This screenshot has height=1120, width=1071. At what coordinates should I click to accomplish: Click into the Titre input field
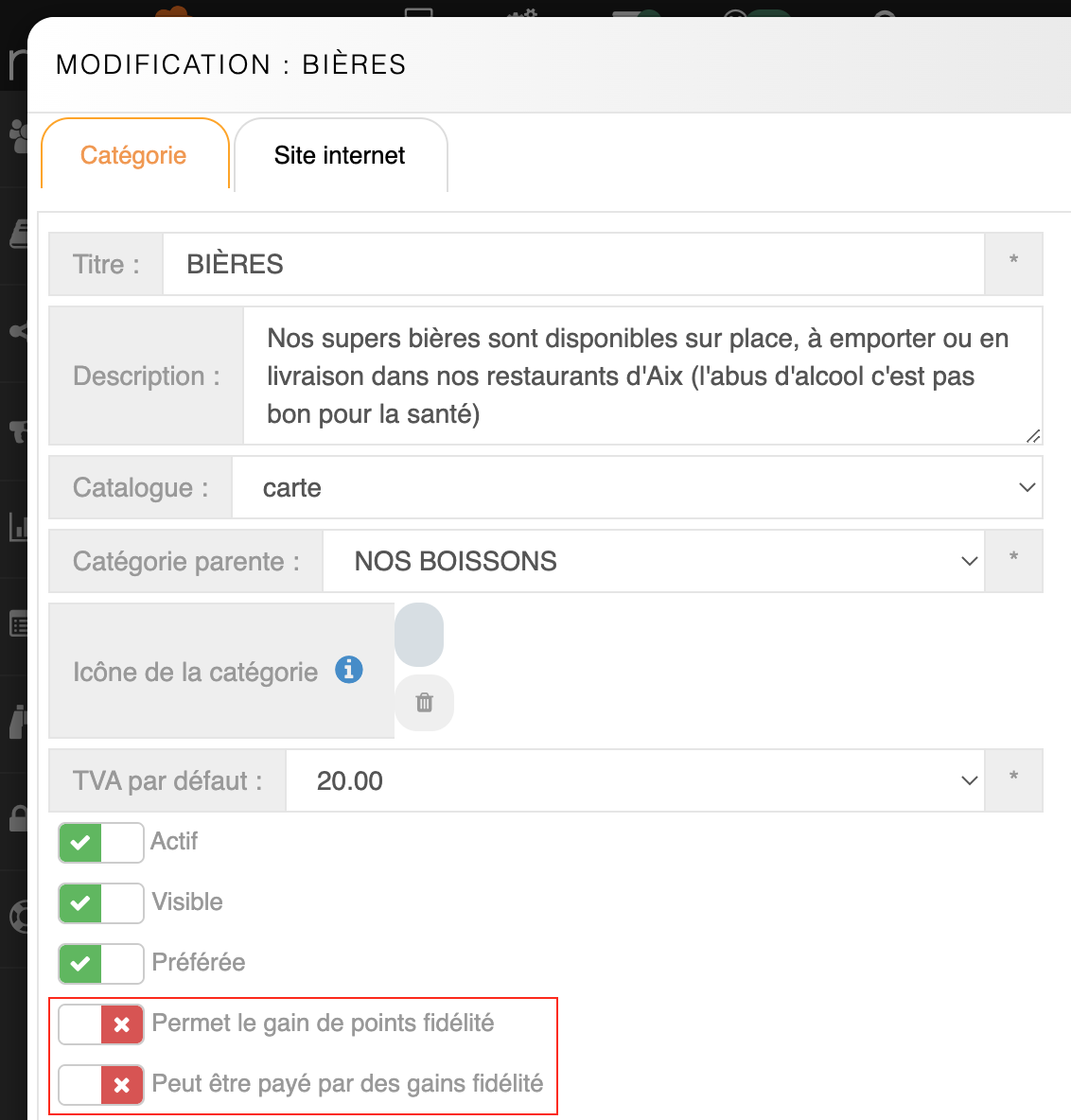(x=573, y=265)
